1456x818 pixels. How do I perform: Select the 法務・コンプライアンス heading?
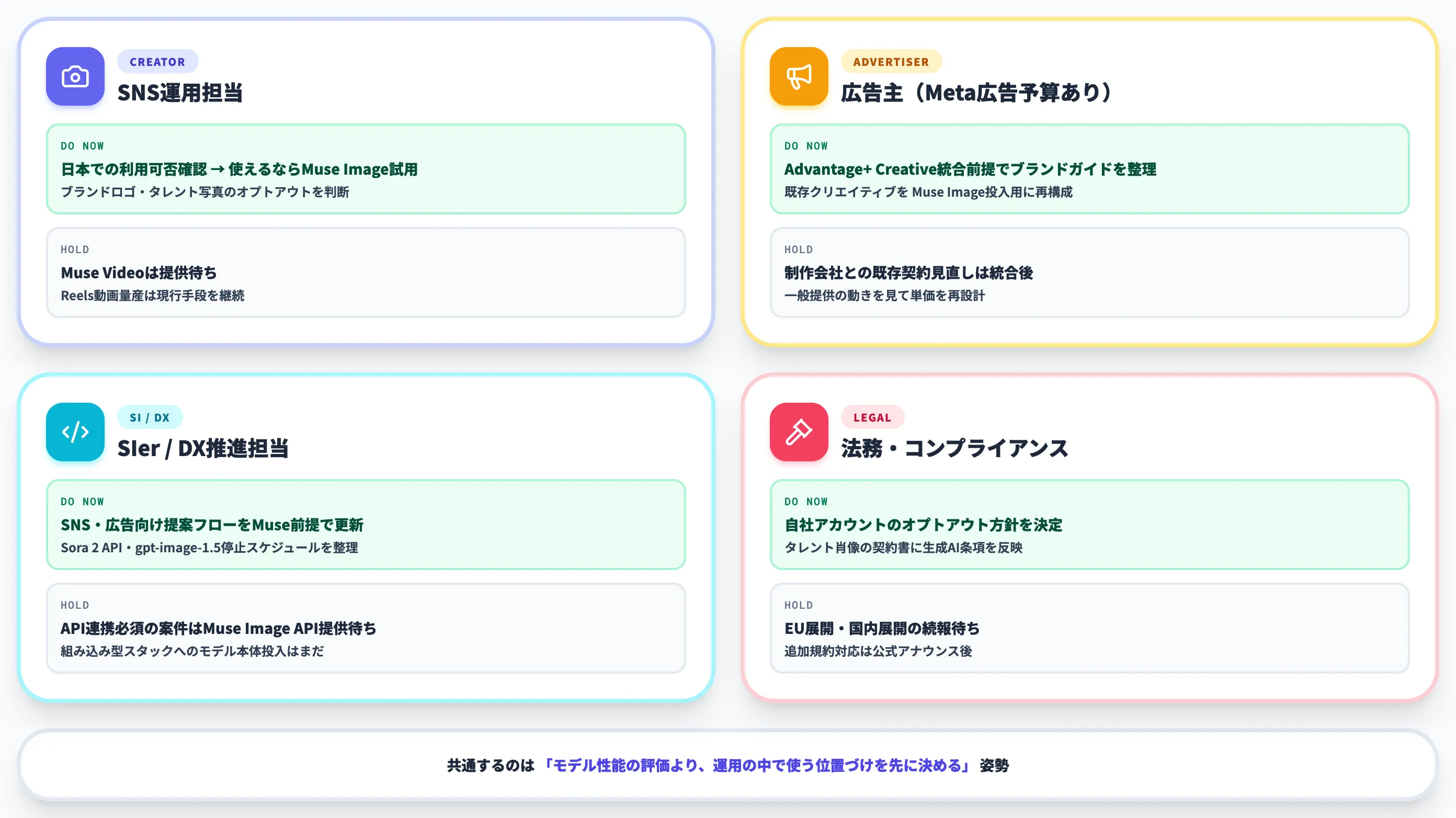pos(954,448)
